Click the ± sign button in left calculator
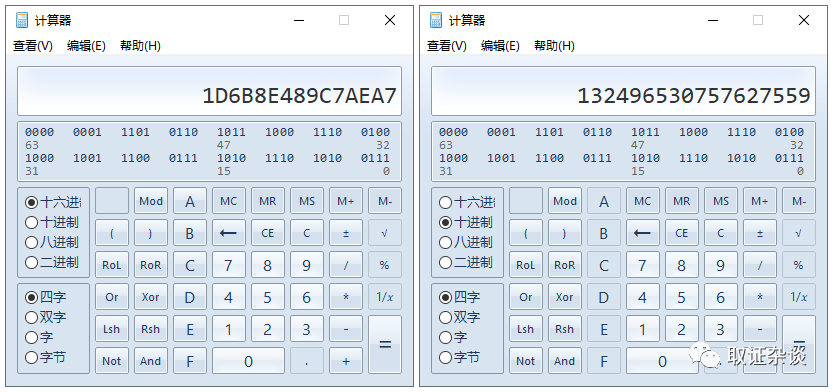This screenshot has width=833, height=392. [346, 233]
